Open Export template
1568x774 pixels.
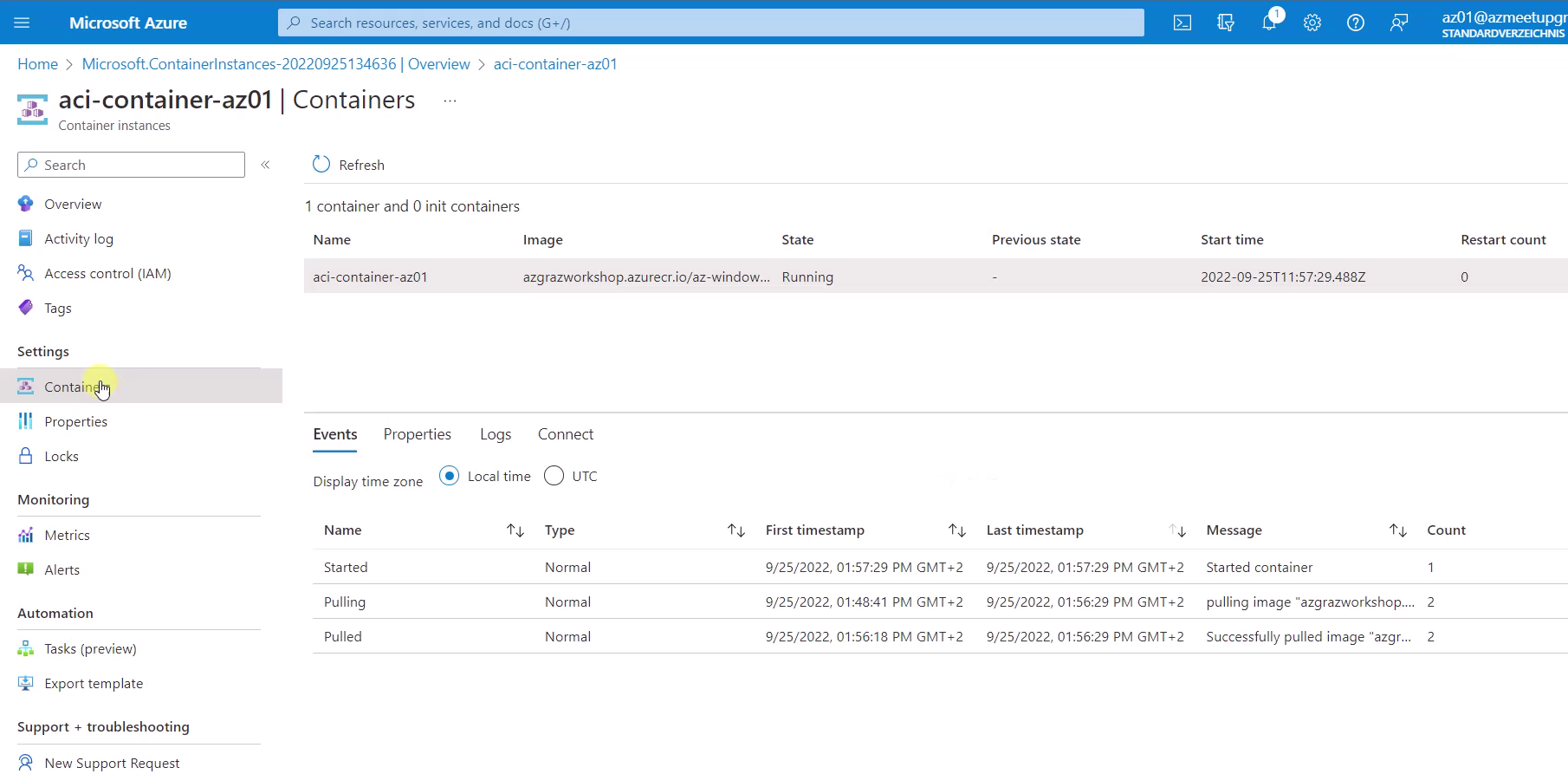tap(94, 683)
